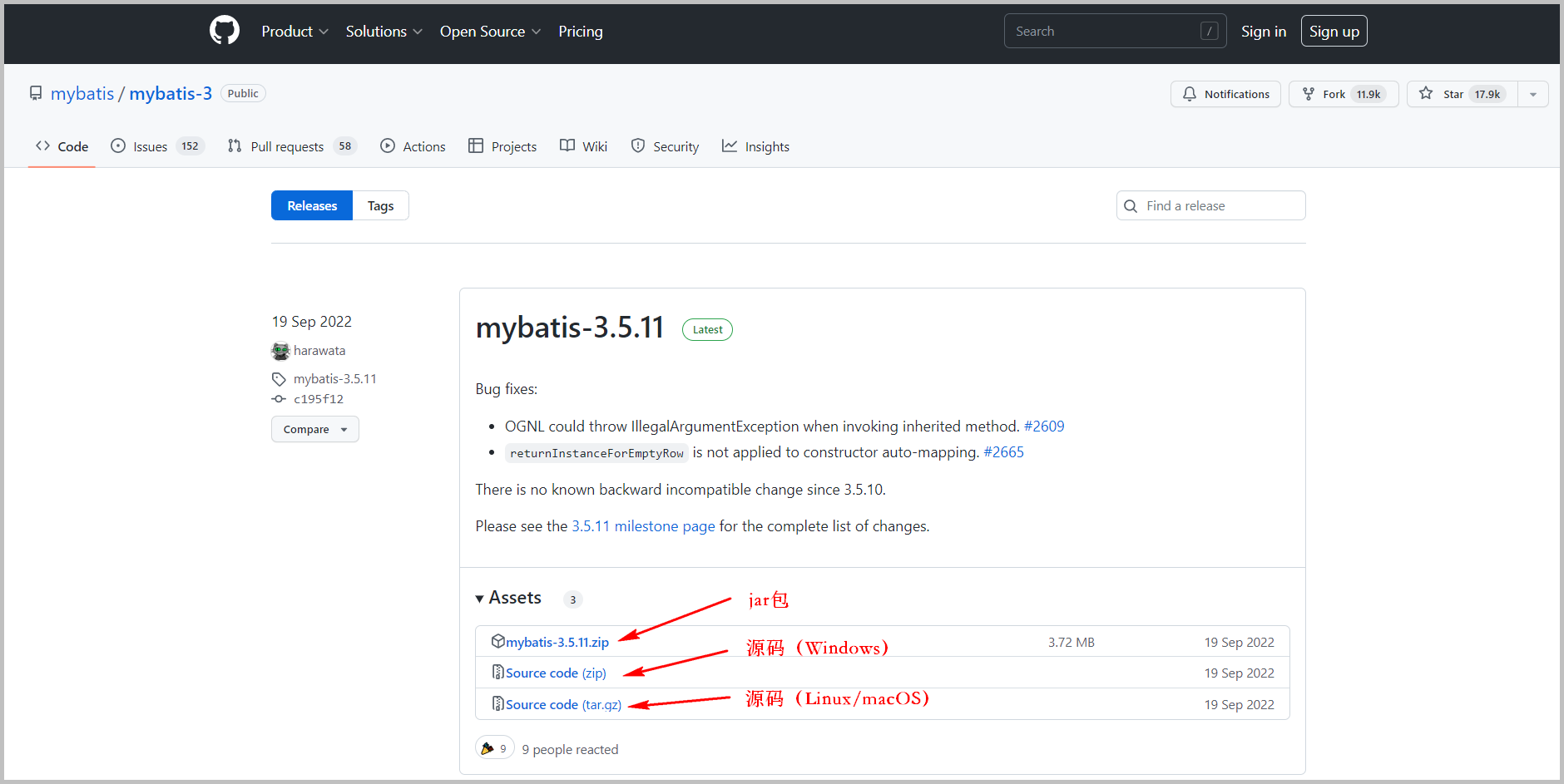Click the Issues circle icon
Image resolution: width=1564 pixels, height=784 pixels.
tap(118, 145)
